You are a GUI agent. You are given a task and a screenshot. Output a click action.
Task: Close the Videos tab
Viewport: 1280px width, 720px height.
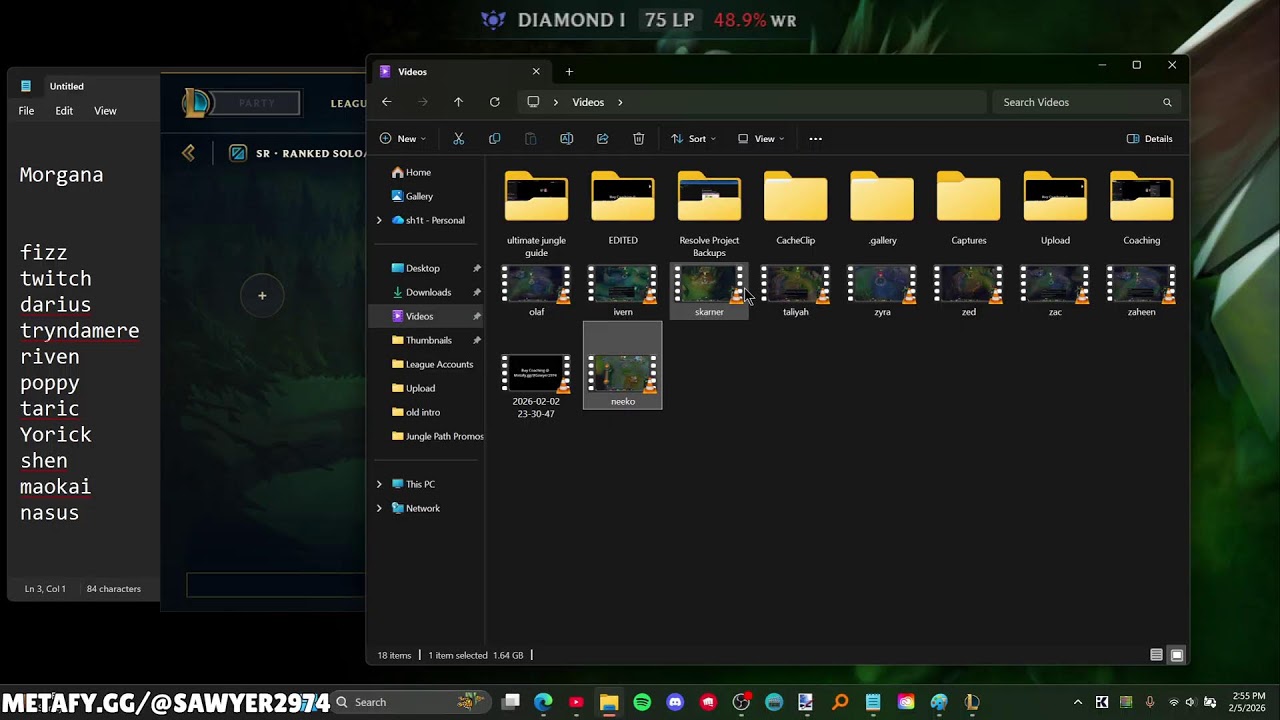coord(536,72)
